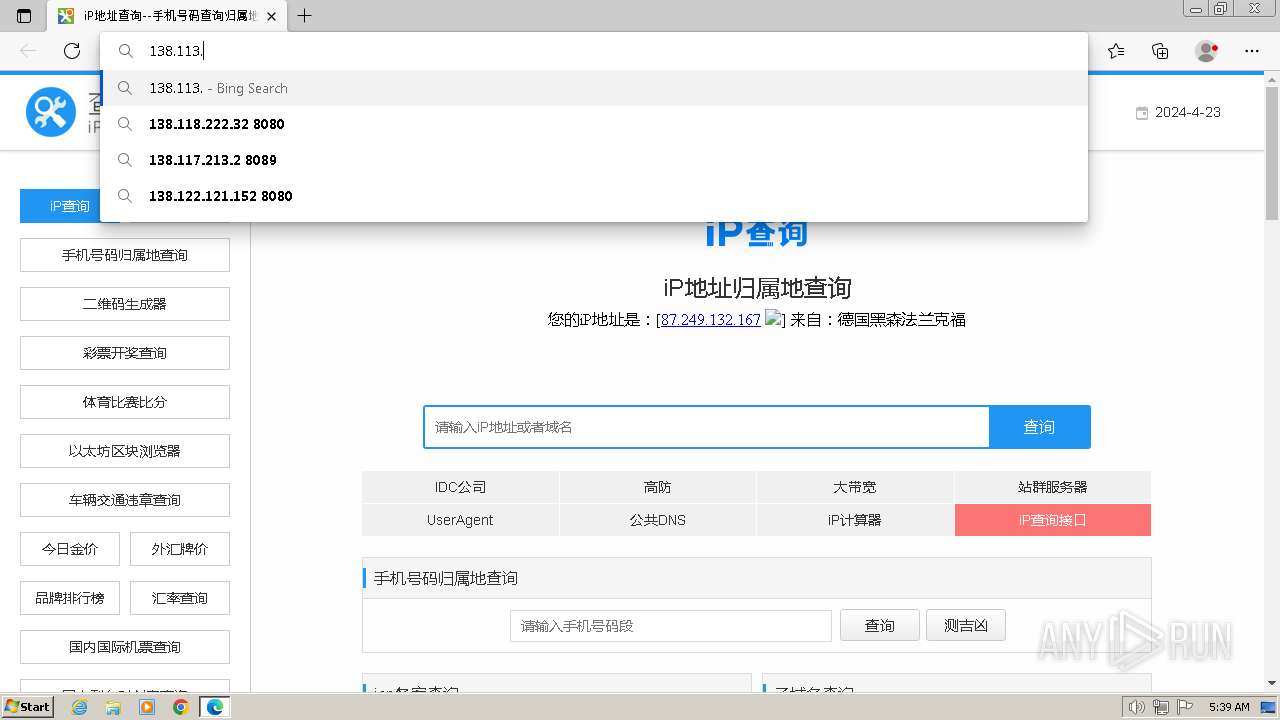Choose suggestion 138.117.213.2 8089
Viewport: 1280px width, 720px height.
click(x=594, y=160)
